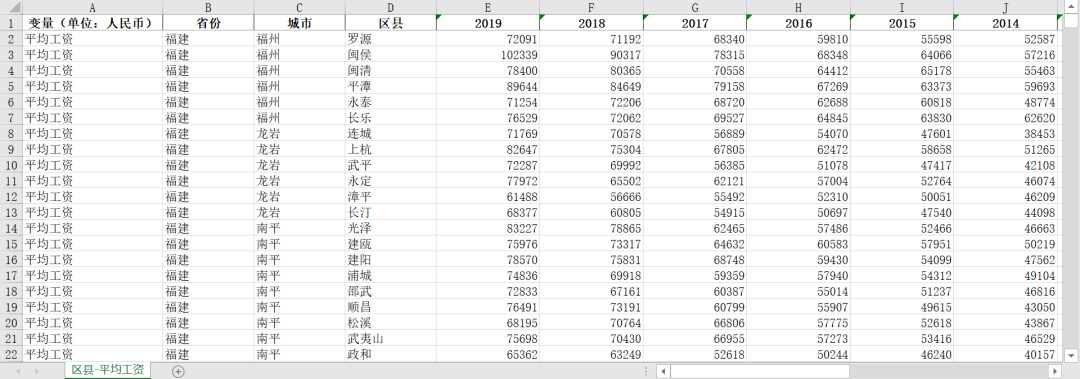Click the 2014 value 52587

(x=1006, y=39)
